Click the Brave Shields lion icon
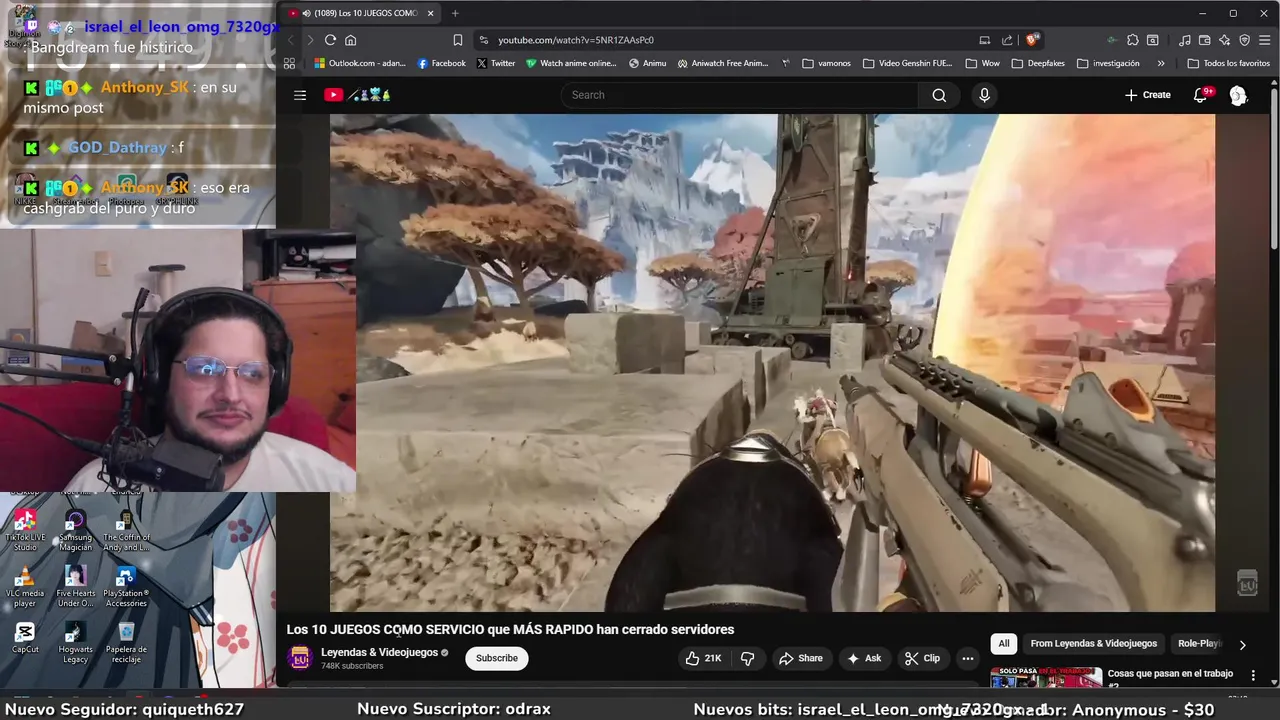The height and width of the screenshot is (720, 1280). point(1033,40)
